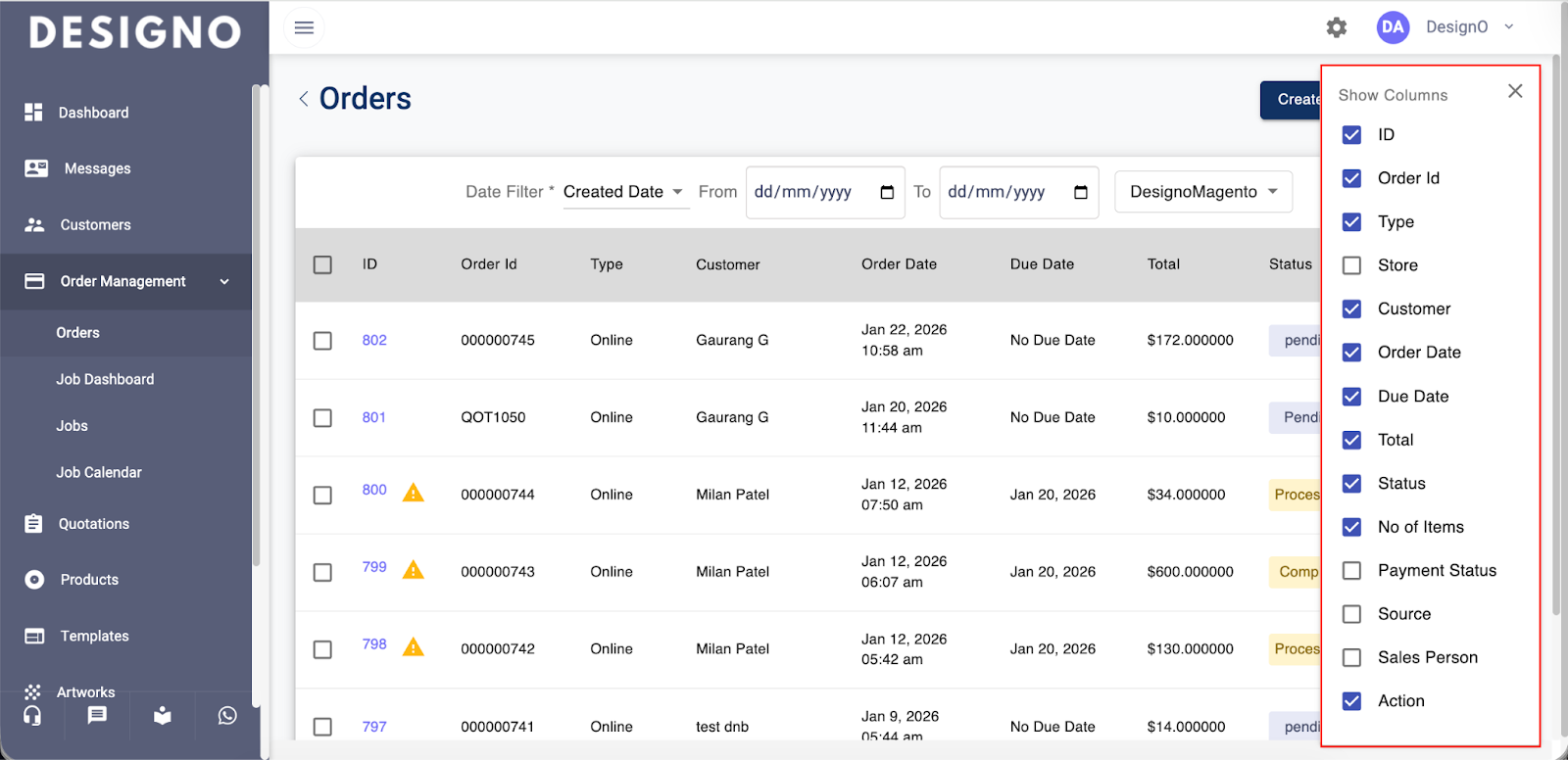Uncheck the Due Date column checkbox
Image resolution: width=1568 pixels, height=760 pixels.
1351,397
